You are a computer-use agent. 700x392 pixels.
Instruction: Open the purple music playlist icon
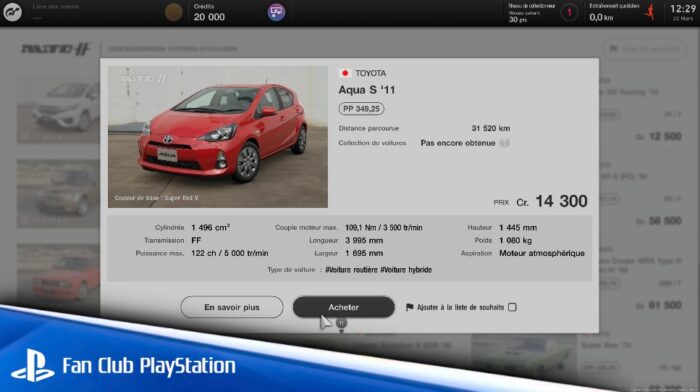[276, 12]
